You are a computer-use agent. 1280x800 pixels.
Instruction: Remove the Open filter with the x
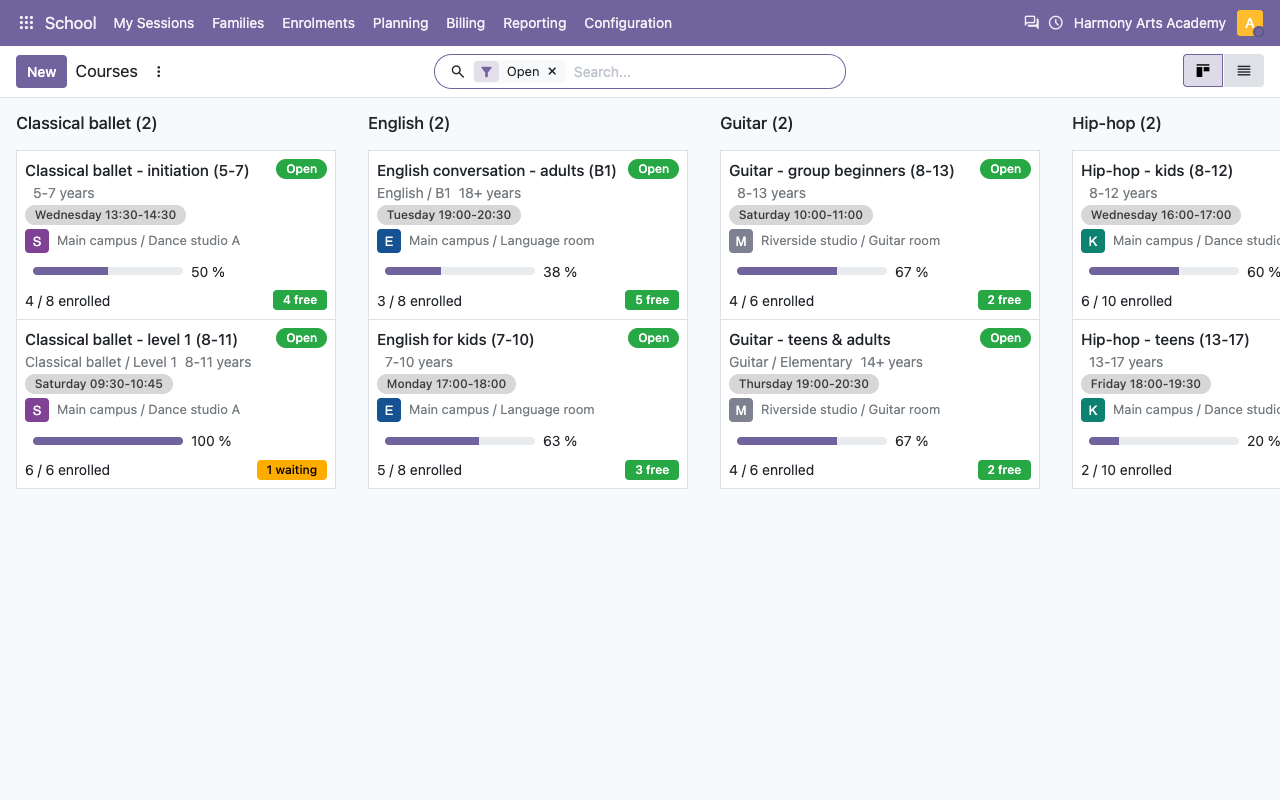coord(552,72)
